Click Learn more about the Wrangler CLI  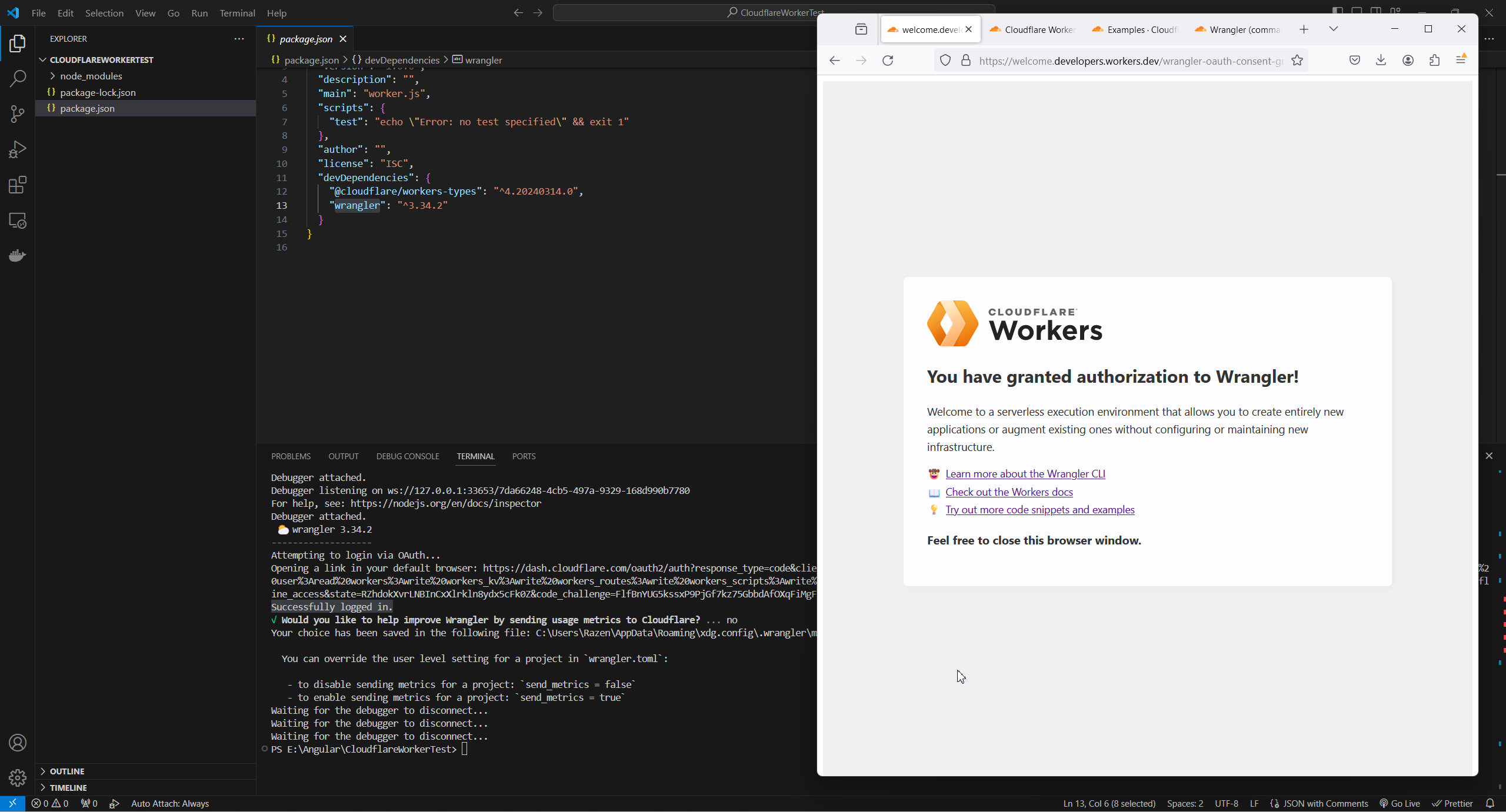coord(1025,474)
